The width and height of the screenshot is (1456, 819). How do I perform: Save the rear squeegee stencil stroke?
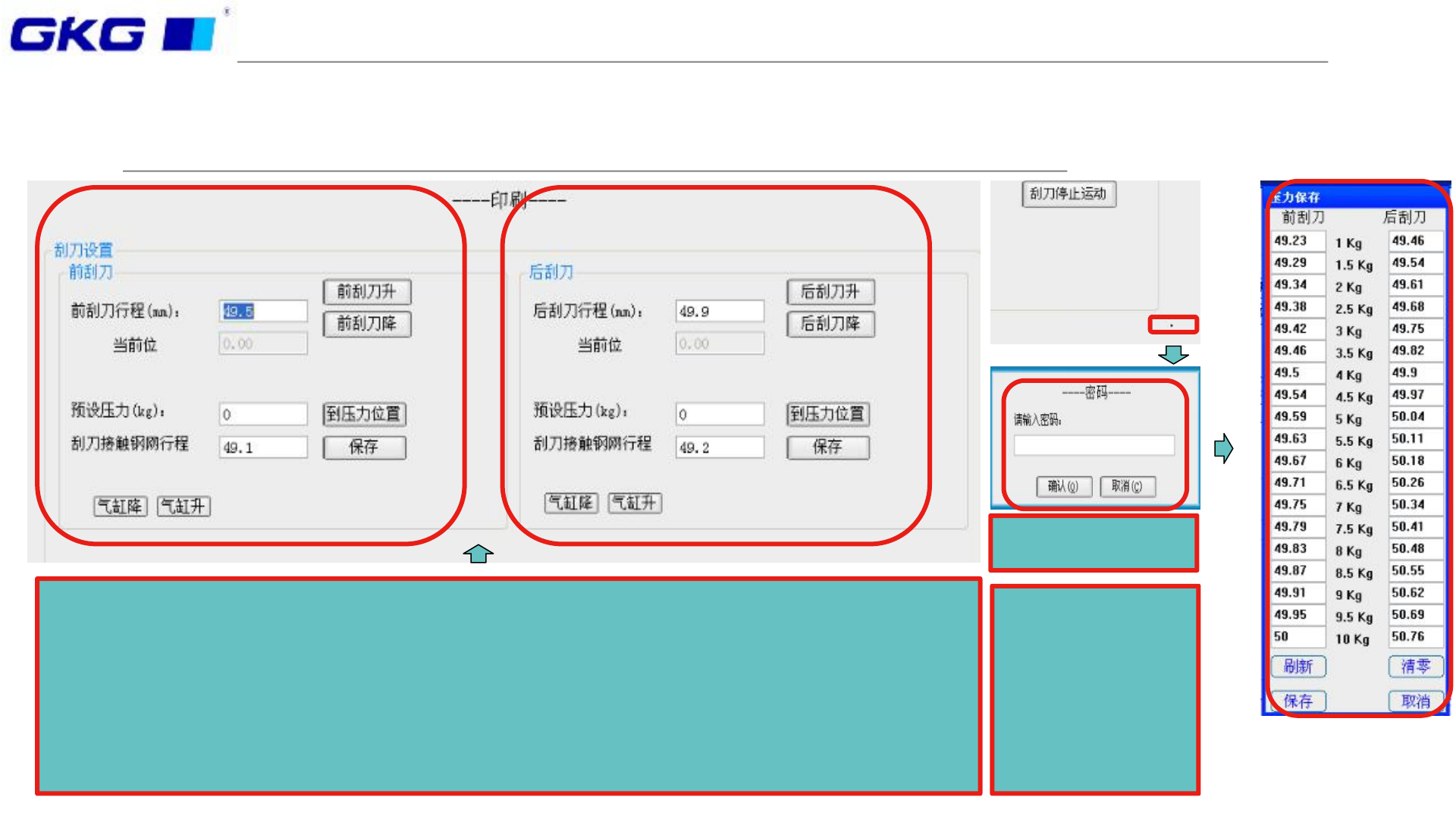(x=827, y=447)
